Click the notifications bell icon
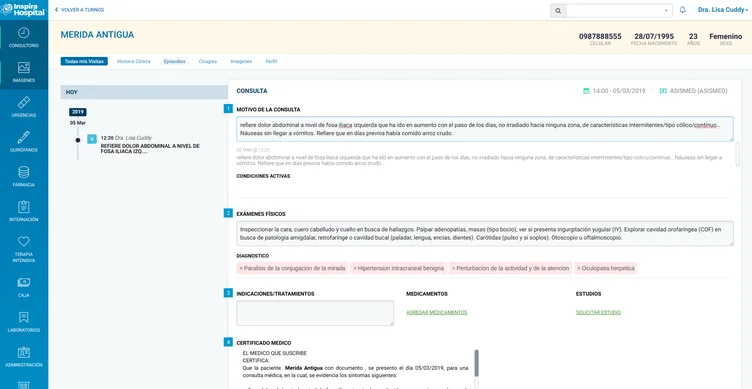 coord(682,10)
